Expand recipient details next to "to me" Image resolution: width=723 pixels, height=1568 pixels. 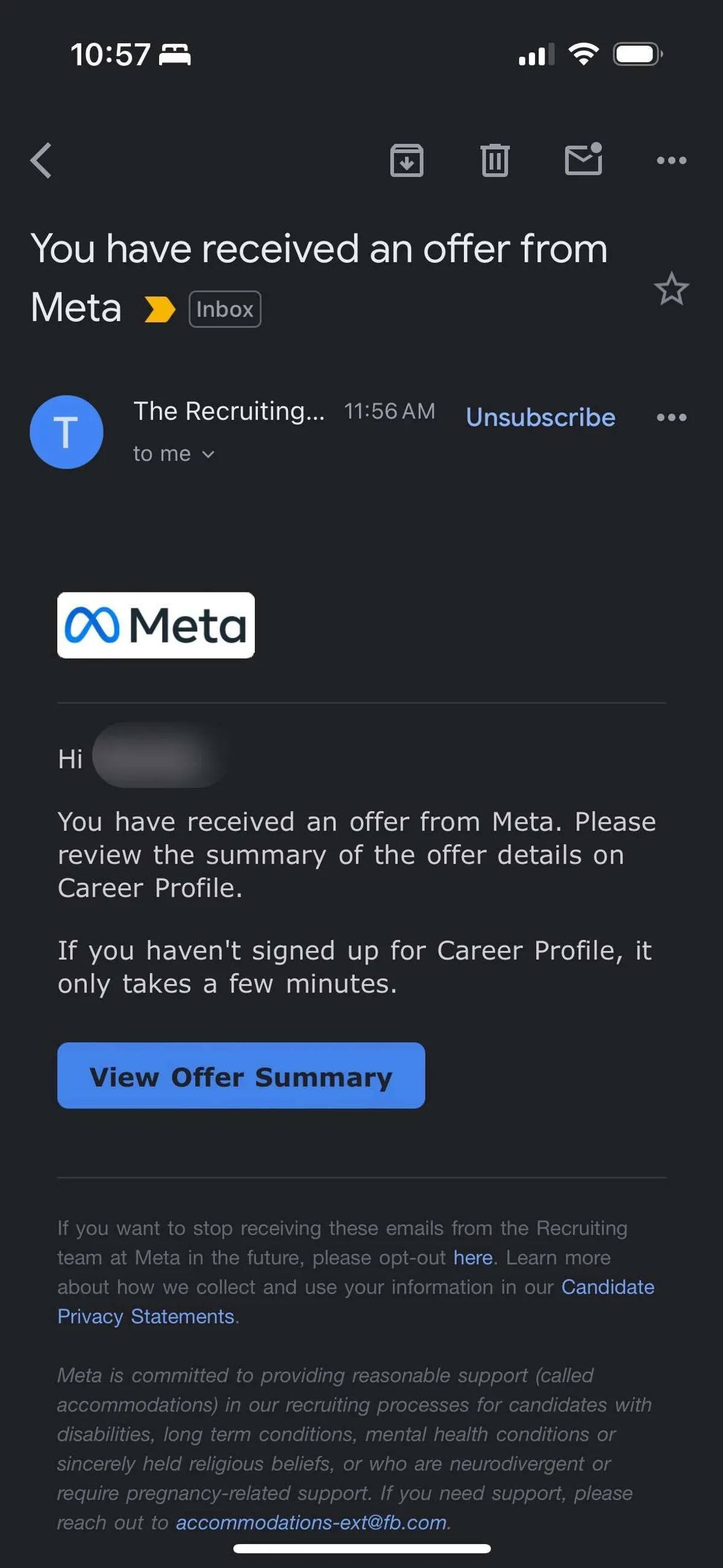pyautogui.click(x=208, y=454)
